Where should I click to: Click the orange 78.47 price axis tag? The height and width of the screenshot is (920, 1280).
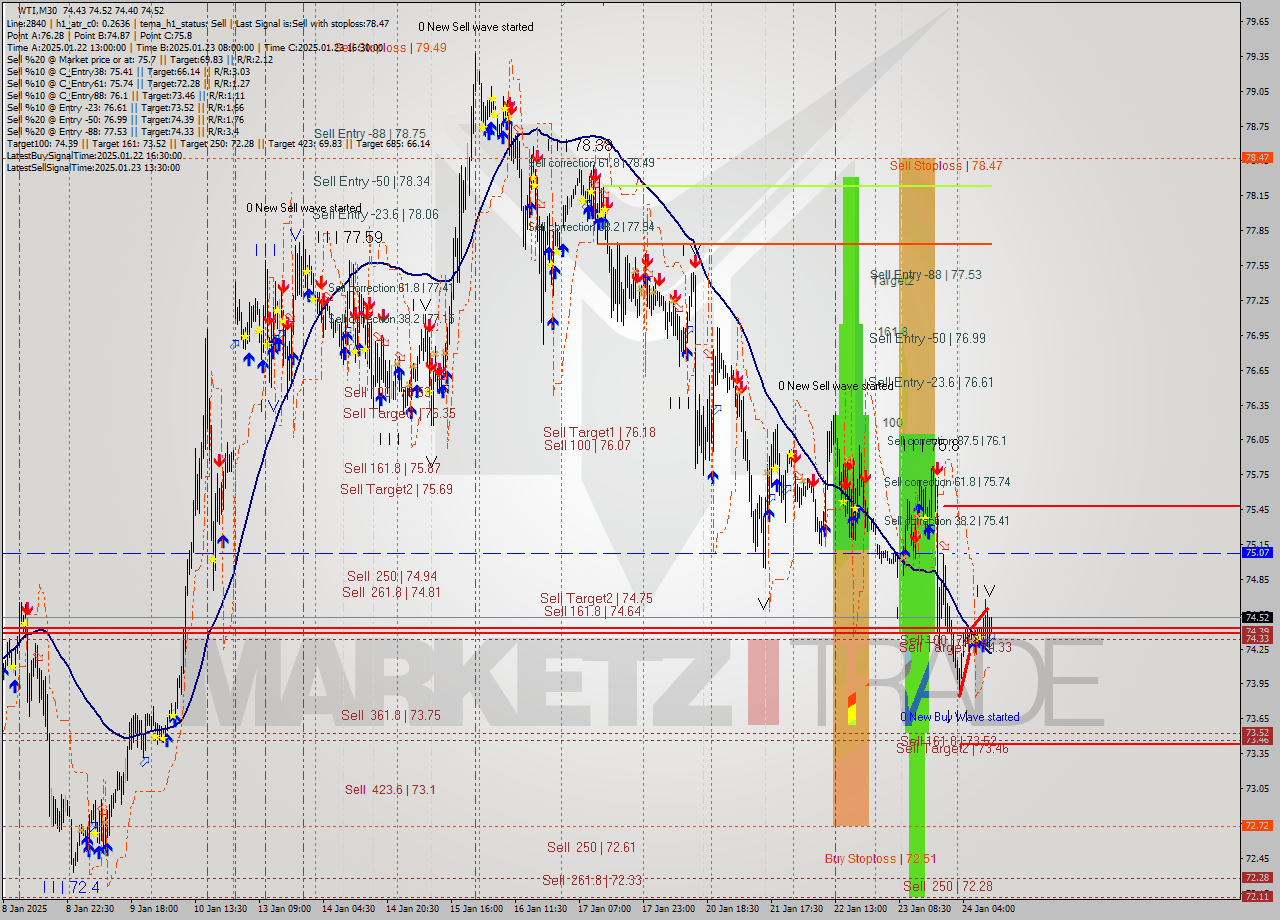click(x=1257, y=158)
